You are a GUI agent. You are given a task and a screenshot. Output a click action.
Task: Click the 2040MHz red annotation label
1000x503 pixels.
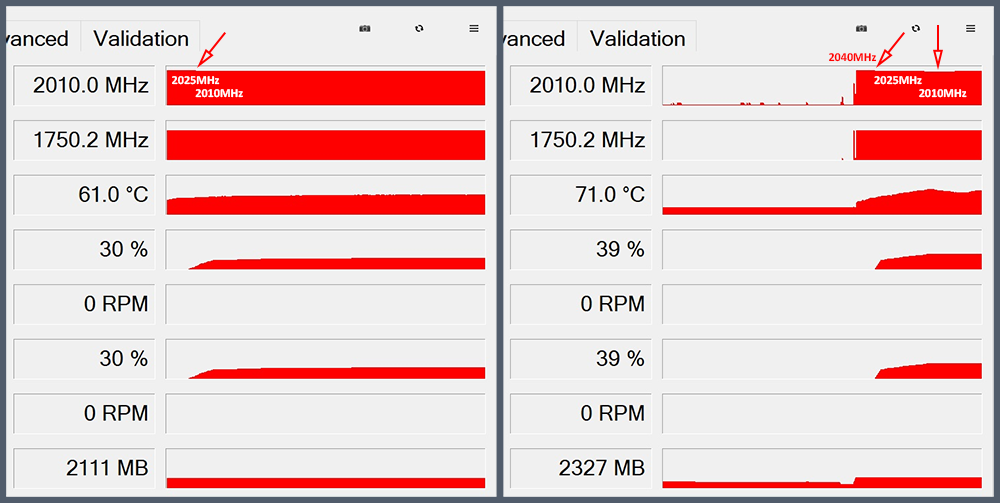[x=852, y=57]
